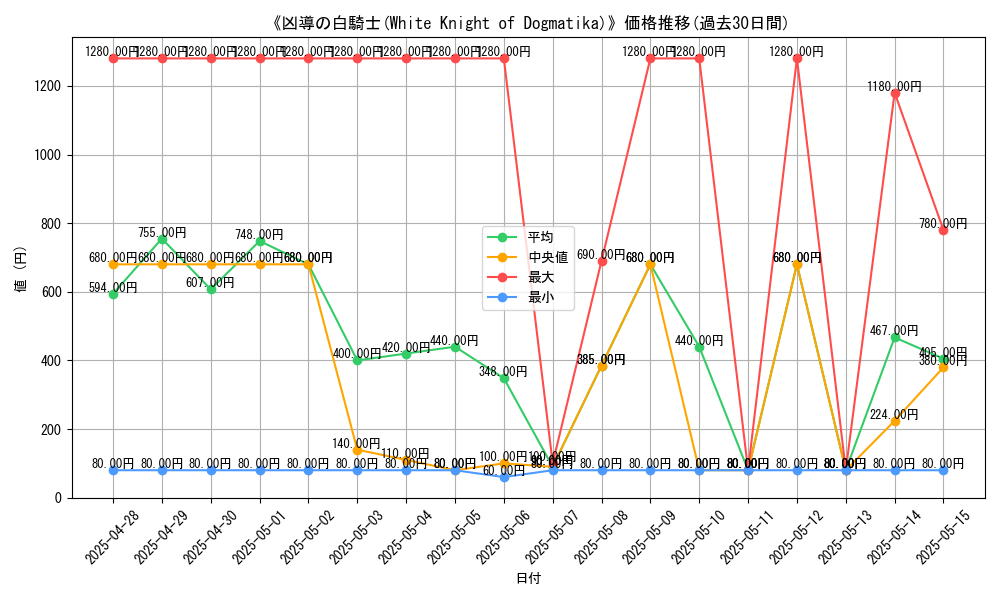Click x-axis date 2025-05-10
The height and width of the screenshot is (600, 1000).
[699, 537]
